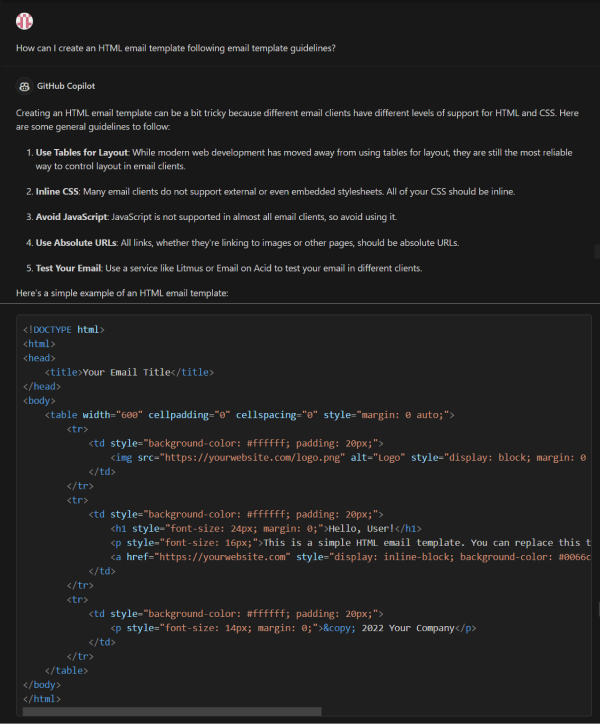Screen dimensions: 600x724
Task: Click the code block's horizontal scrollbar
Action: [170, 711]
